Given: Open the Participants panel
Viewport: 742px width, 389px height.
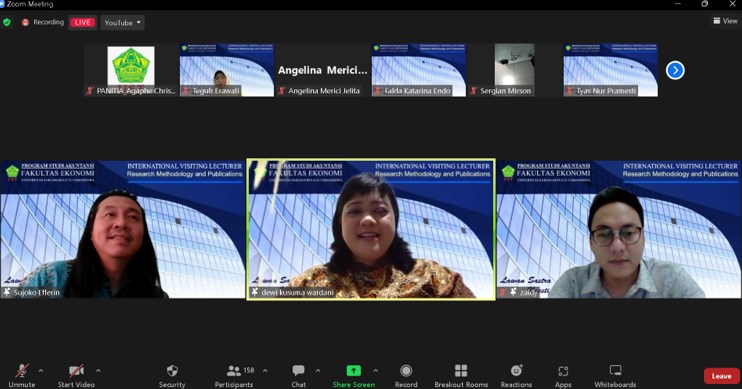Looking at the screenshot, I should 234,376.
